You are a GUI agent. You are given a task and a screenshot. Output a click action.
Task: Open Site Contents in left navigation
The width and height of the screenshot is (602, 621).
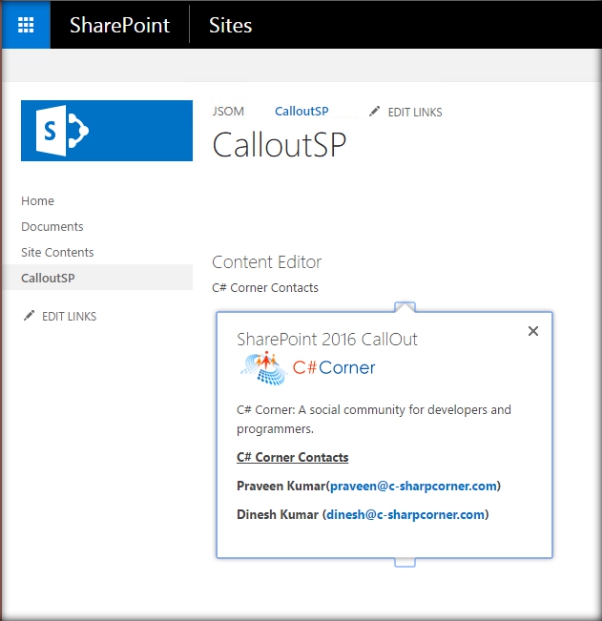pyautogui.click(x=57, y=252)
